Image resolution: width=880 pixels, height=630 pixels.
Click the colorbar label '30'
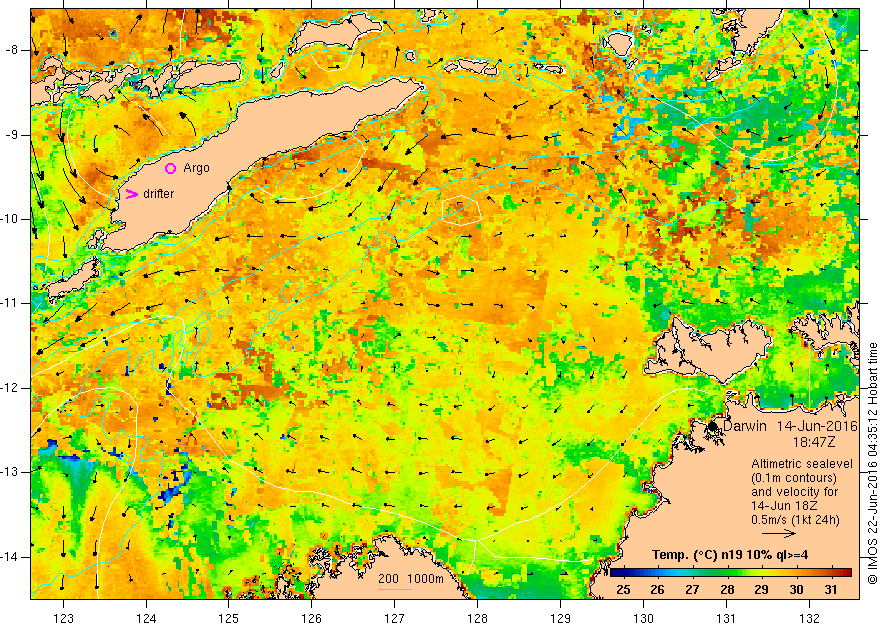pyautogui.click(x=796, y=590)
